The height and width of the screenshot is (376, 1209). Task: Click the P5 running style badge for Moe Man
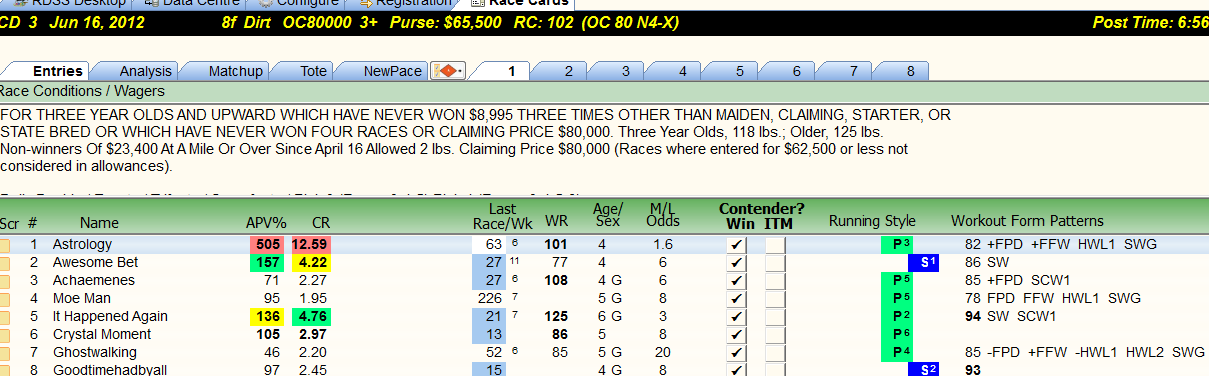(x=896, y=298)
